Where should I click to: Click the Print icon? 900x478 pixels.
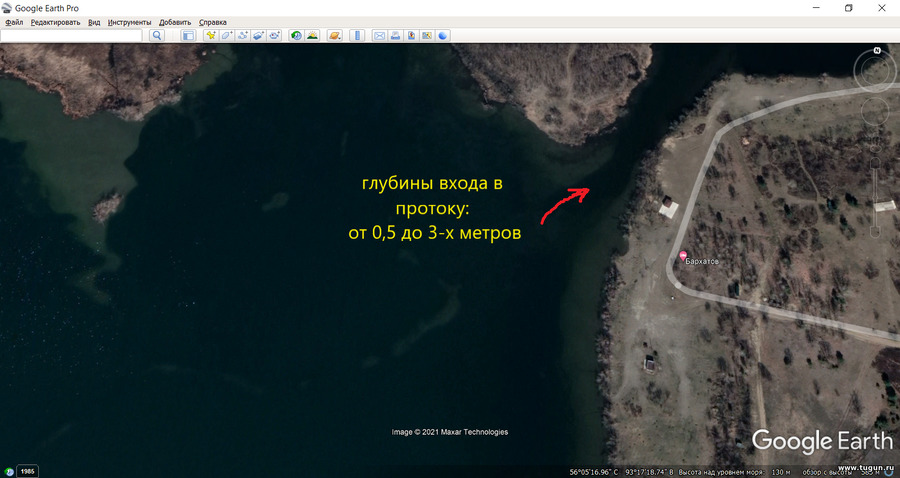click(395, 36)
